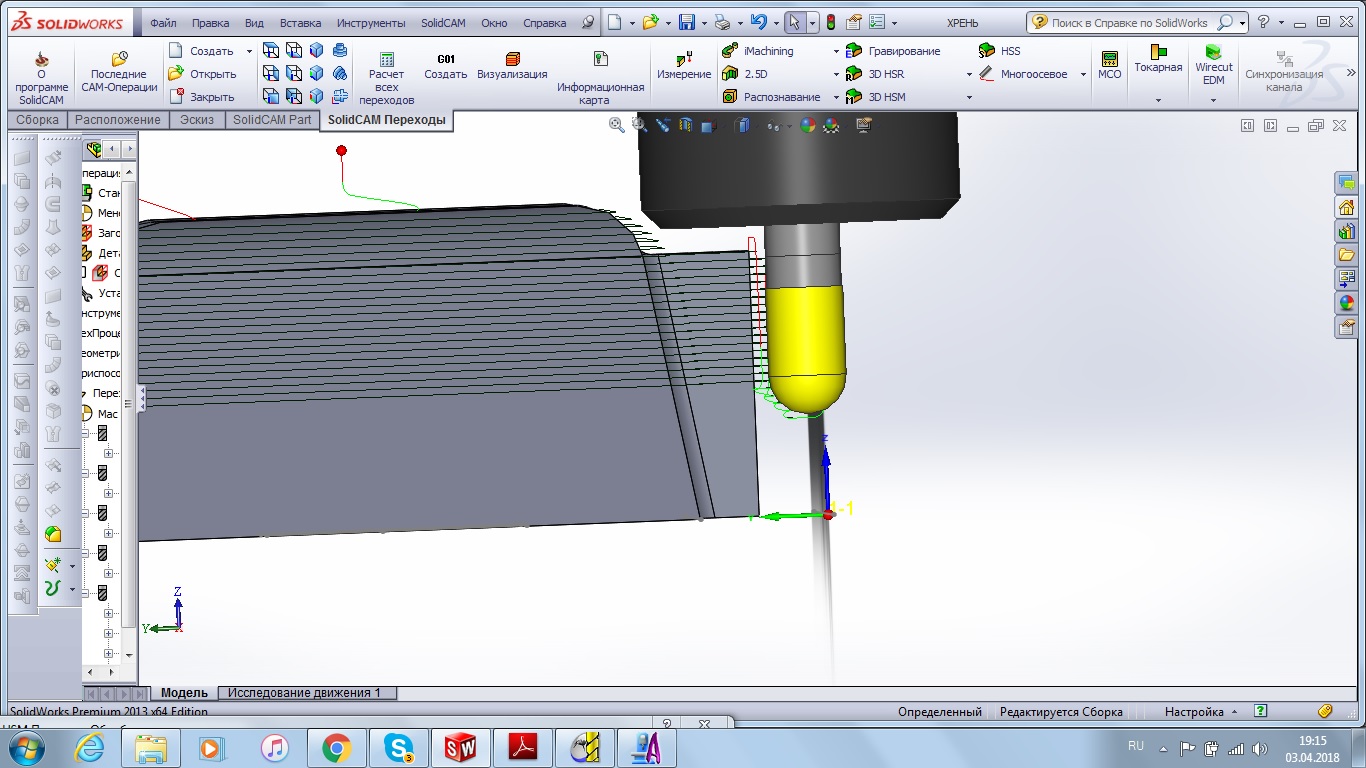The image size is (1366, 768).
Task: Open Internet Explorer from taskbar
Action: point(89,747)
